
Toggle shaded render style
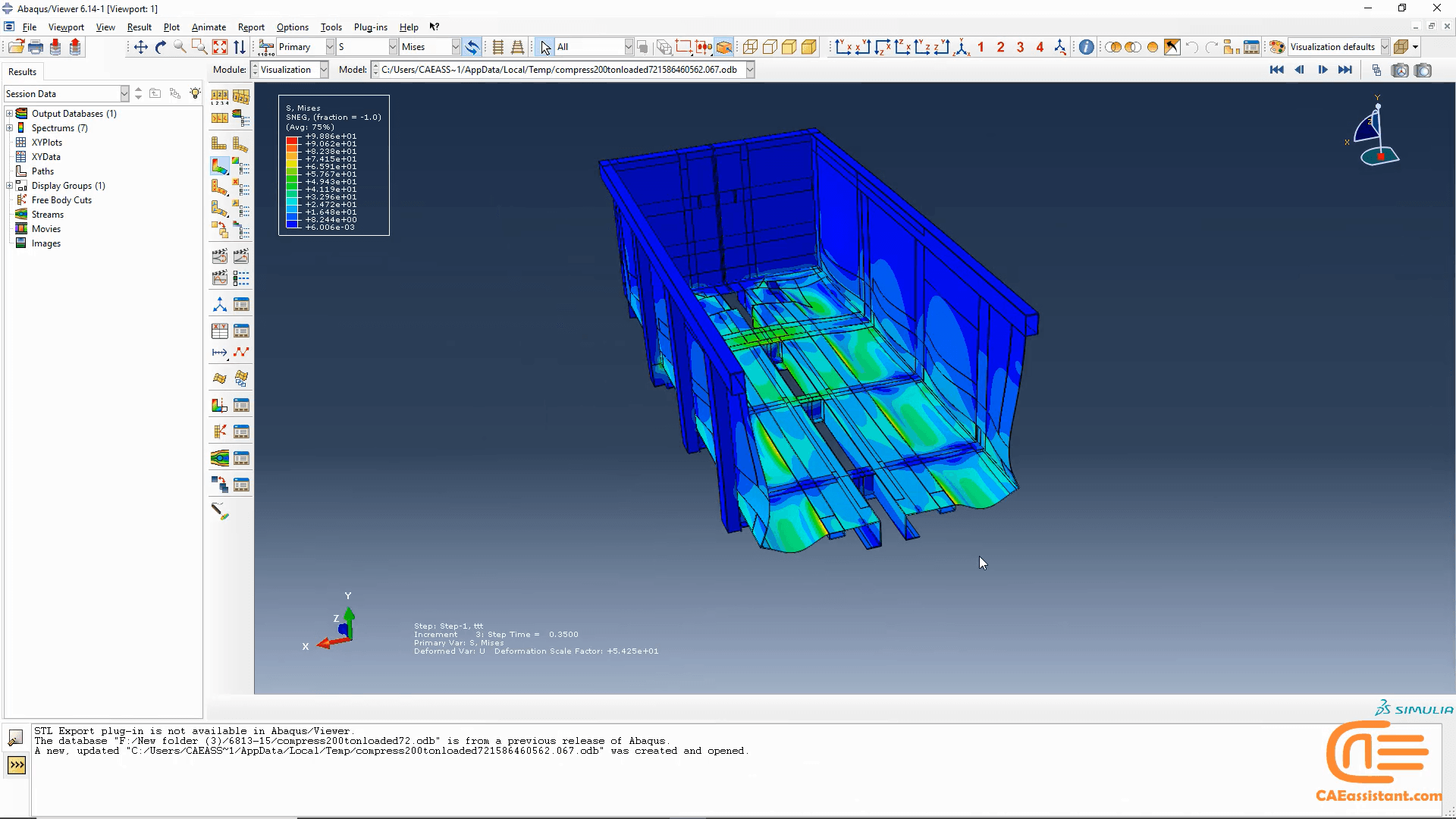click(x=809, y=47)
